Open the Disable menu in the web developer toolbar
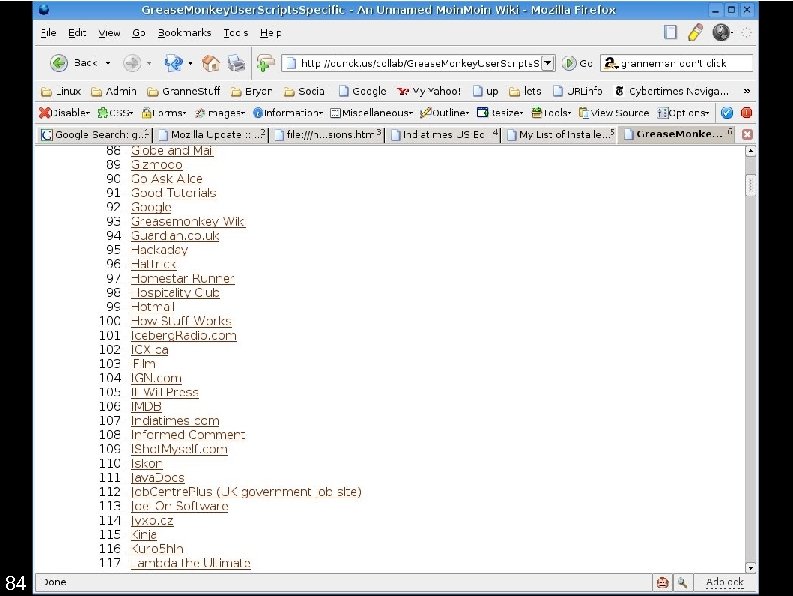Screen dimensions: 793x596 pos(64,113)
